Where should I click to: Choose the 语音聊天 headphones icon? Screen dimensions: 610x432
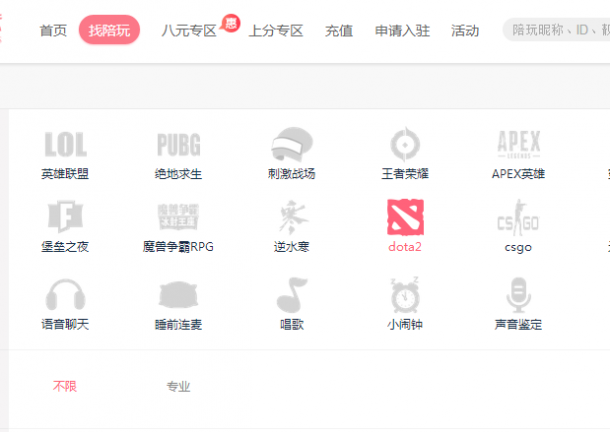[65, 295]
